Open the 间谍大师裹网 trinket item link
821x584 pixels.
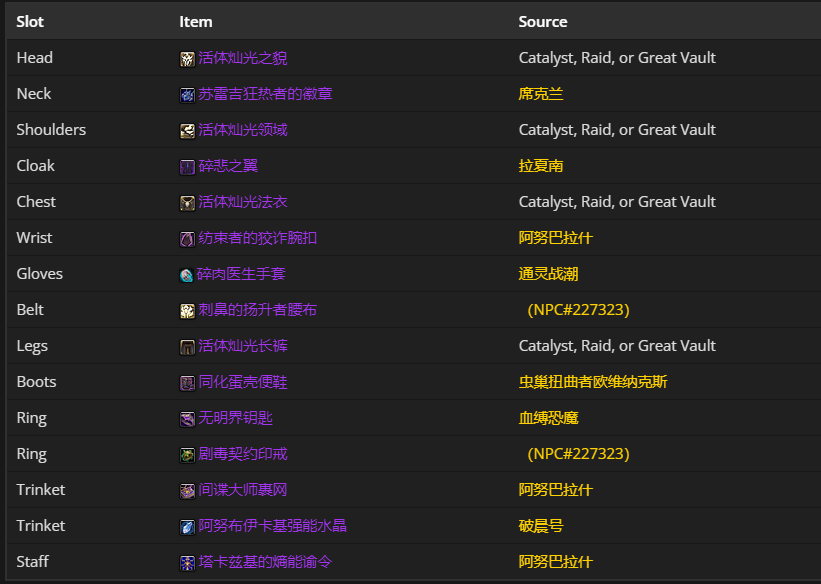tap(243, 490)
